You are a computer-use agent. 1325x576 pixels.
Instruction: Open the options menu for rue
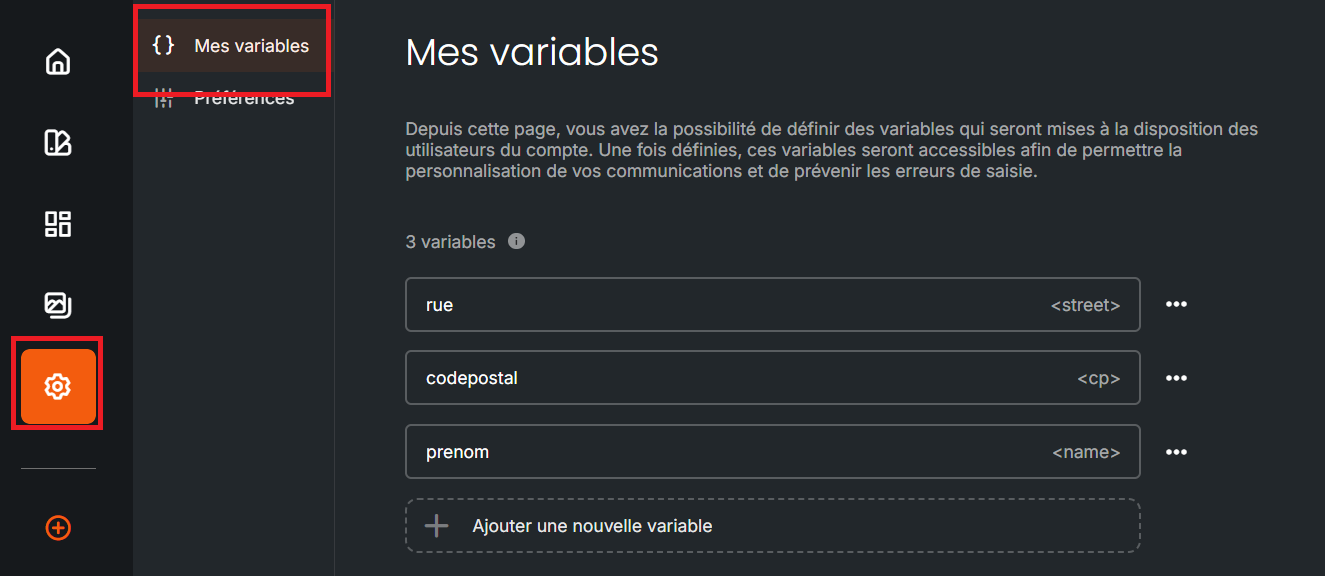[1176, 304]
